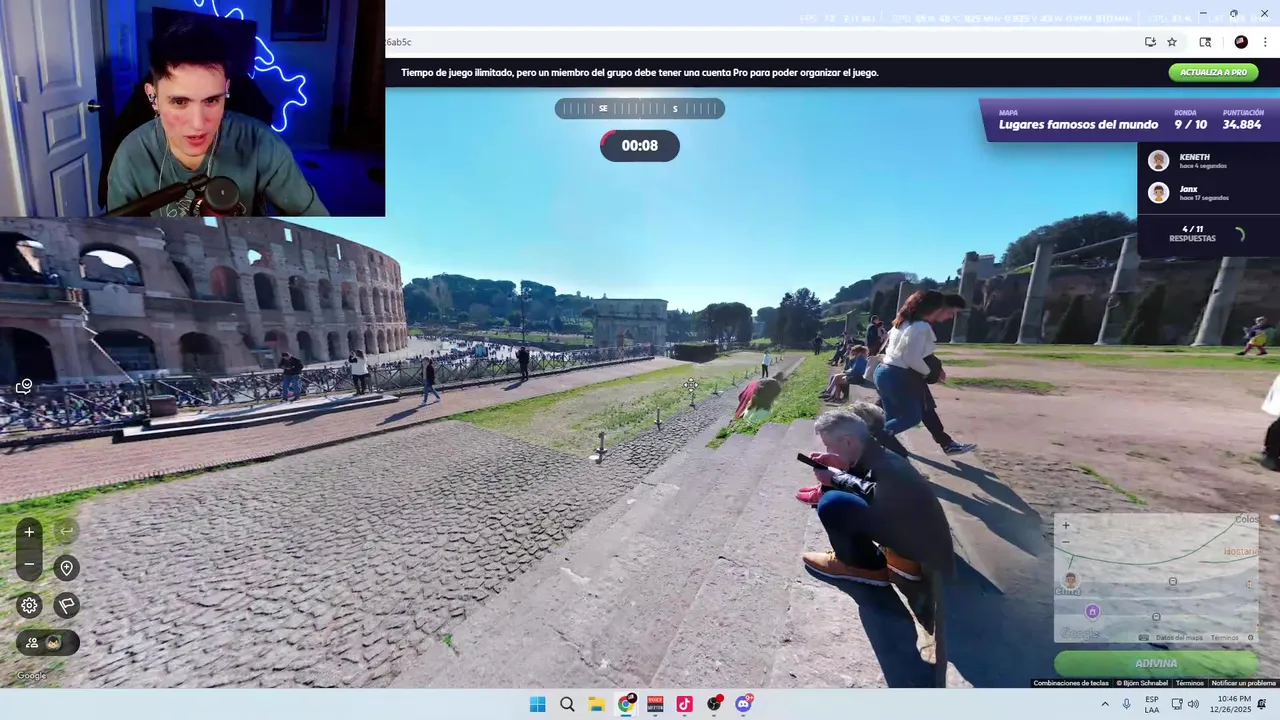The height and width of the screenshot is (720, 1280).
Task: Open Chrome three-dot menu
Action: tap(1265, 42)
